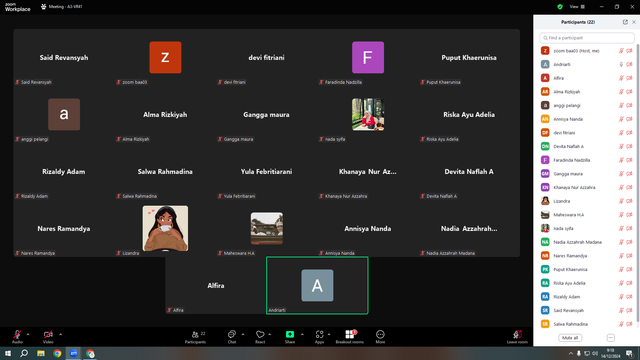Image resolution: width=640 pixels, height=360 pixels.
Task: Open audio options arrow next to Audio
Action: (x=28, y=334)
